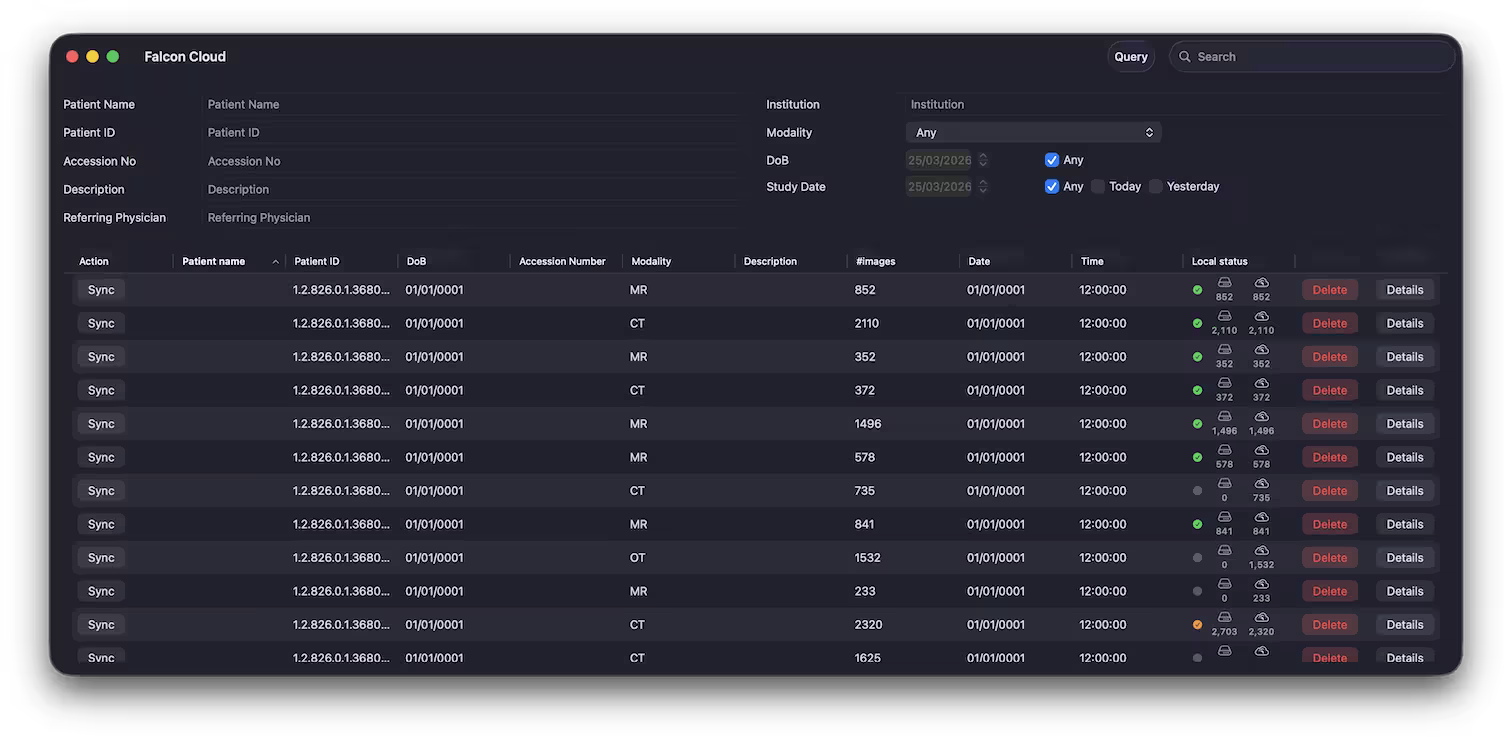Viewport: 1512px width, 741px height.
Task: Delete the 578-image MR study
Action: 1329,458
